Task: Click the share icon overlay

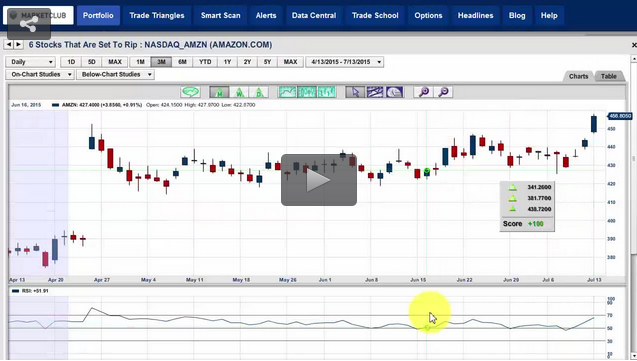Action: 29,24
